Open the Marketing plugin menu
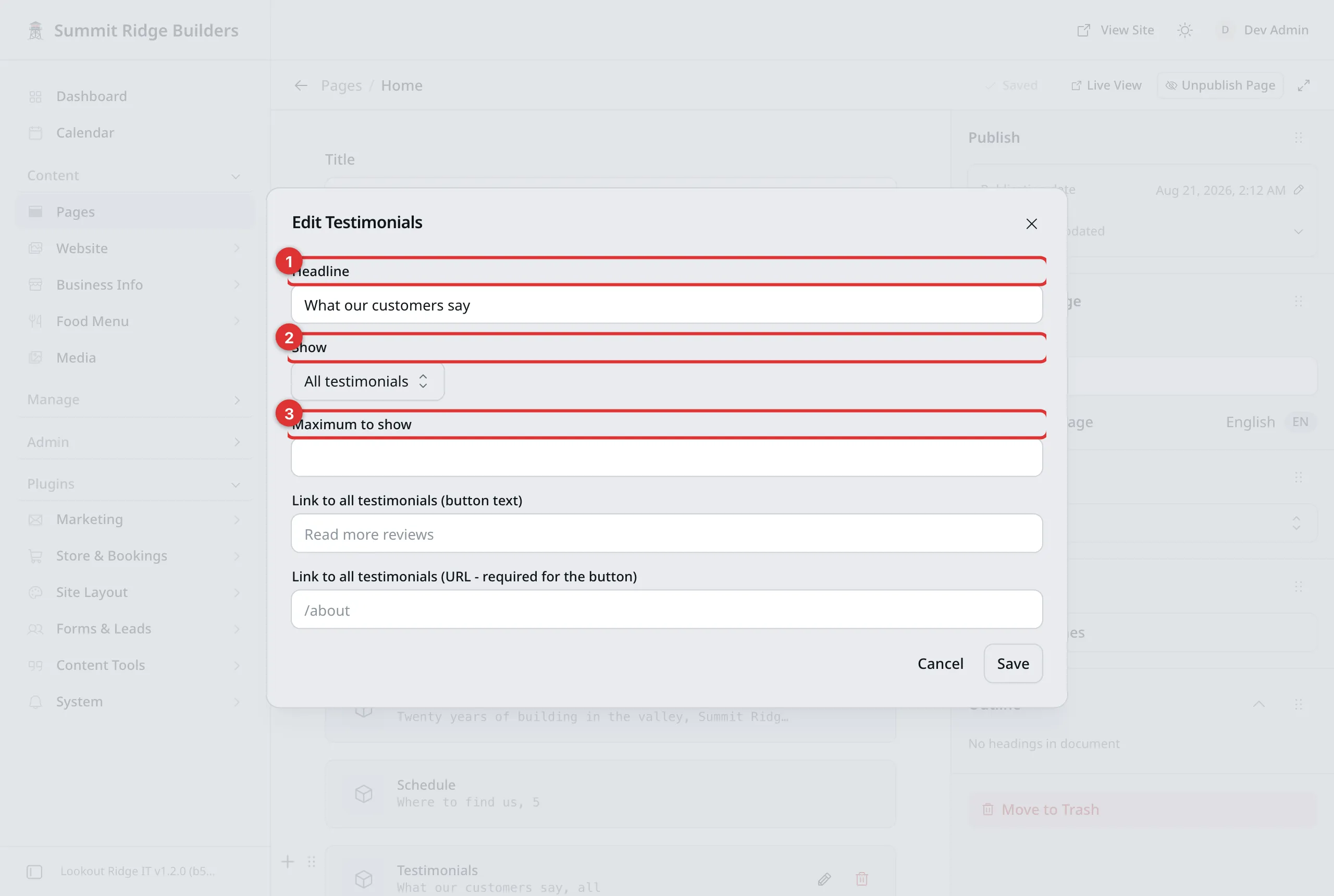Viewport: 1334px width, 896px height. point(135,519)
